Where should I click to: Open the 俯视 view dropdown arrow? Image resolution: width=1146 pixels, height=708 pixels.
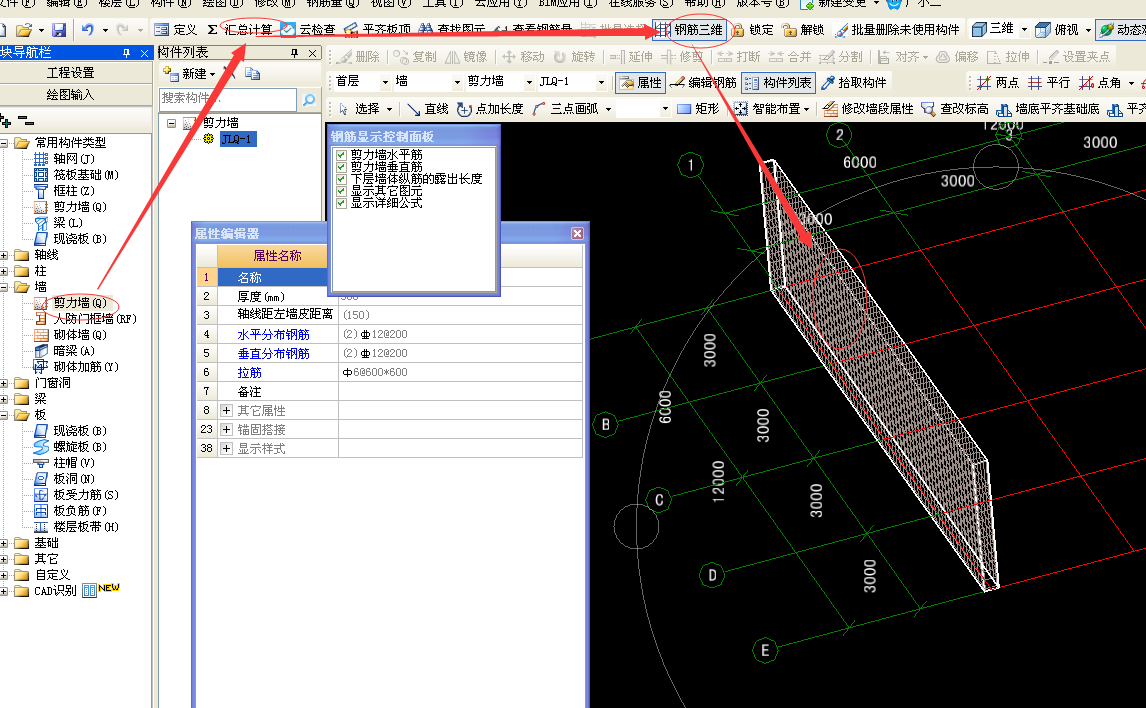click(x=1088, y=30)
